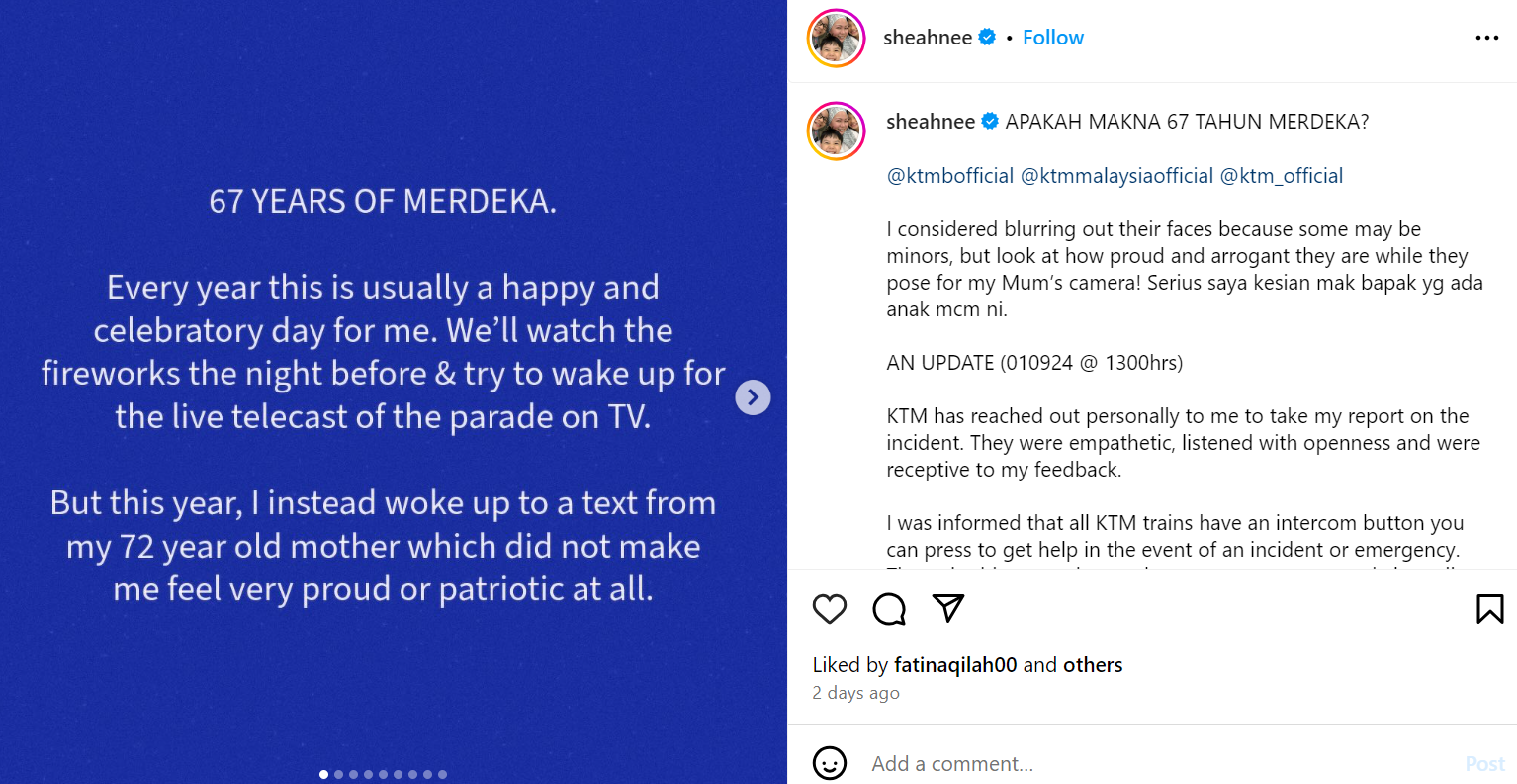Visit the @ktm_official tagged profile
This screenshot has width=1517, height=784.
tap(1281, 176)
